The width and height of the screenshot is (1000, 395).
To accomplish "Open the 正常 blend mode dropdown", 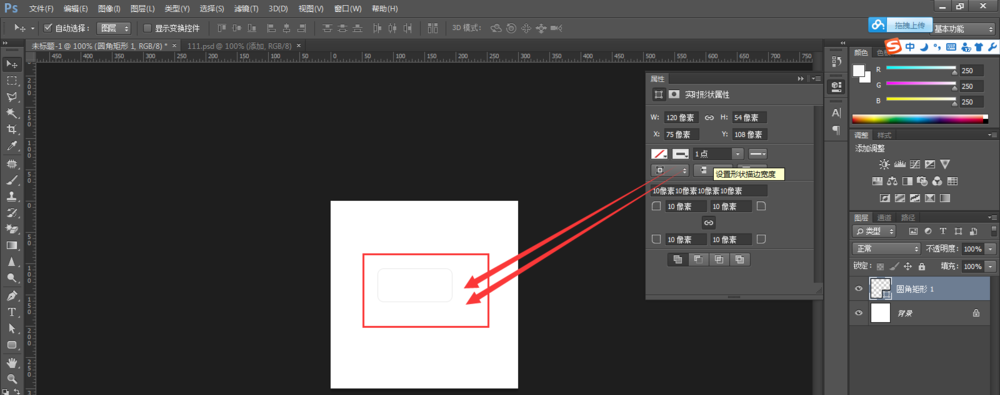I will point(887,249).
